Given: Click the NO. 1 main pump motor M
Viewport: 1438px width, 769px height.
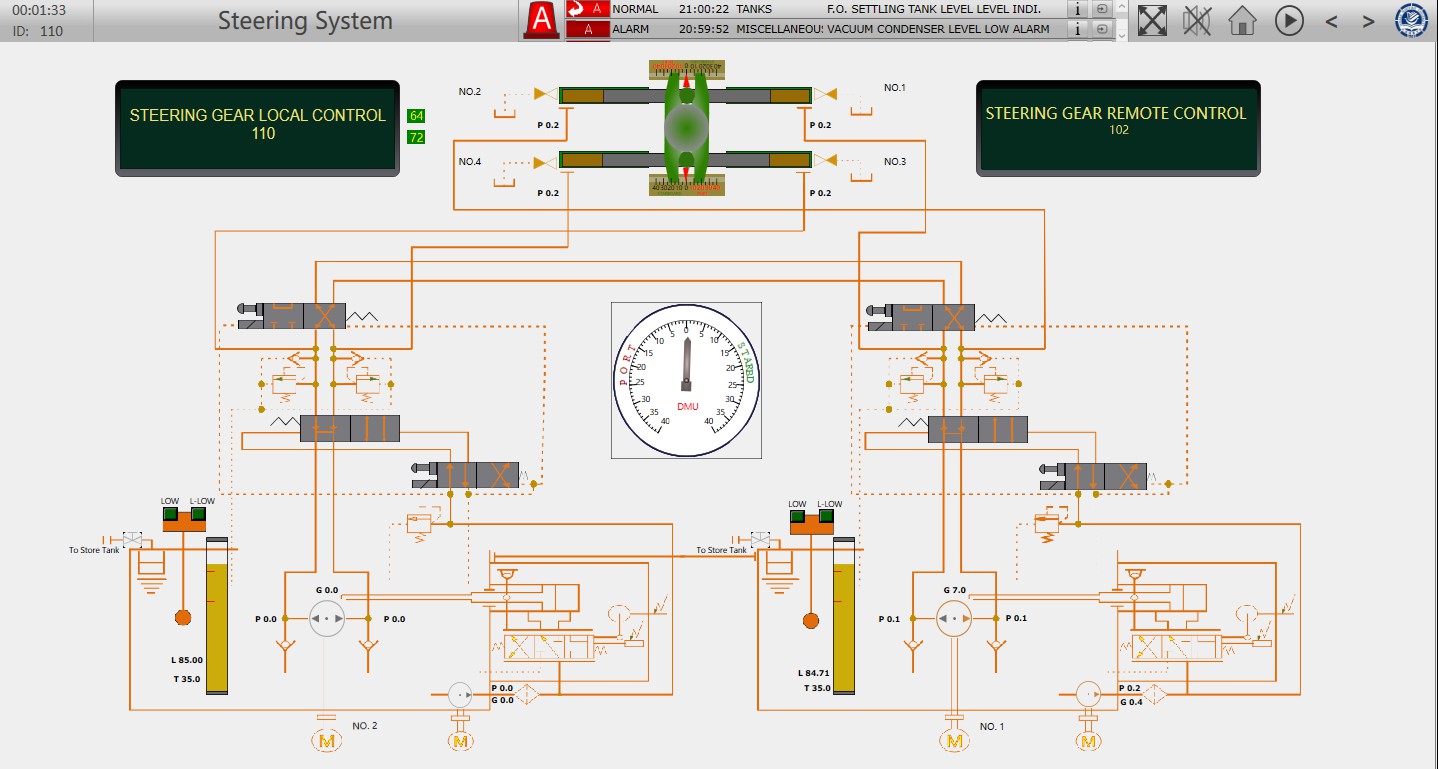Looking at the screenshot, I should [954, 741].
